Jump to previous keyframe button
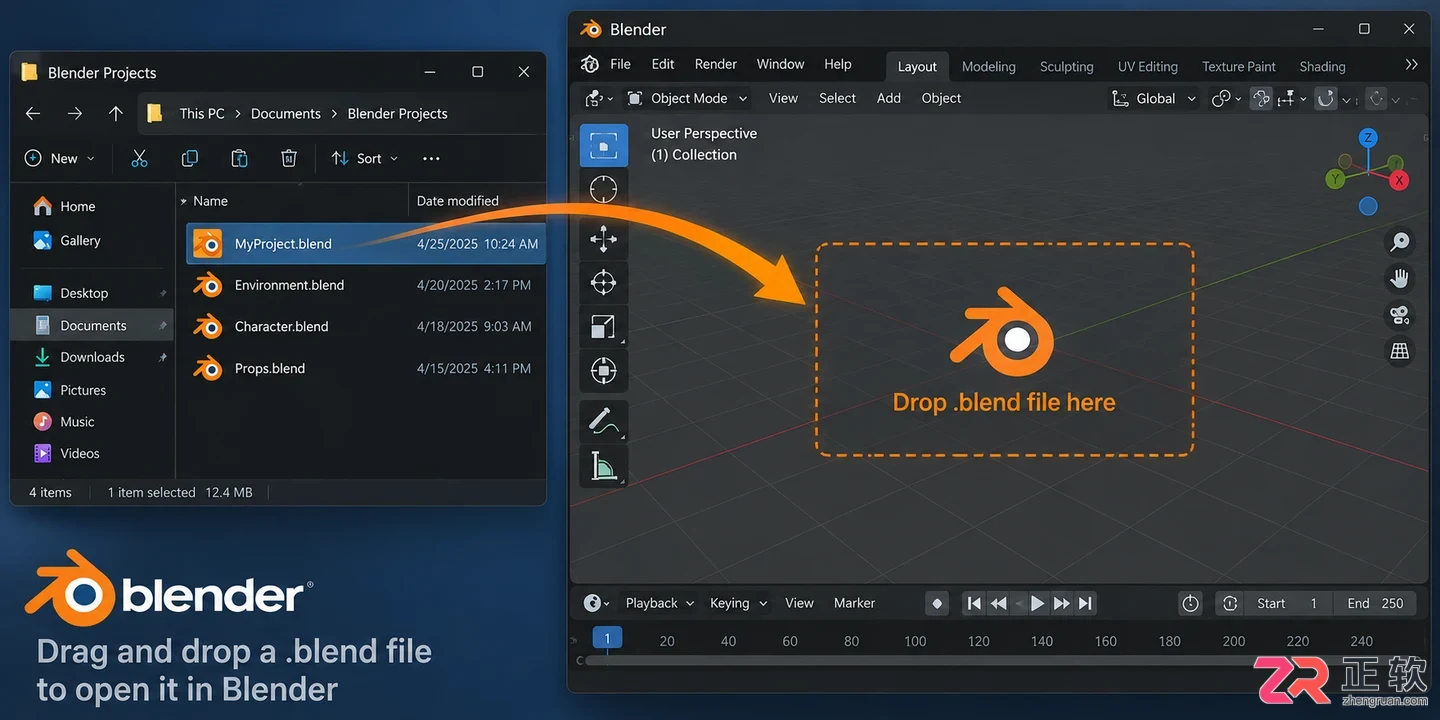The height and width of the screenshot is (720, 1440). pyautogui.click(x=998, y=603)
